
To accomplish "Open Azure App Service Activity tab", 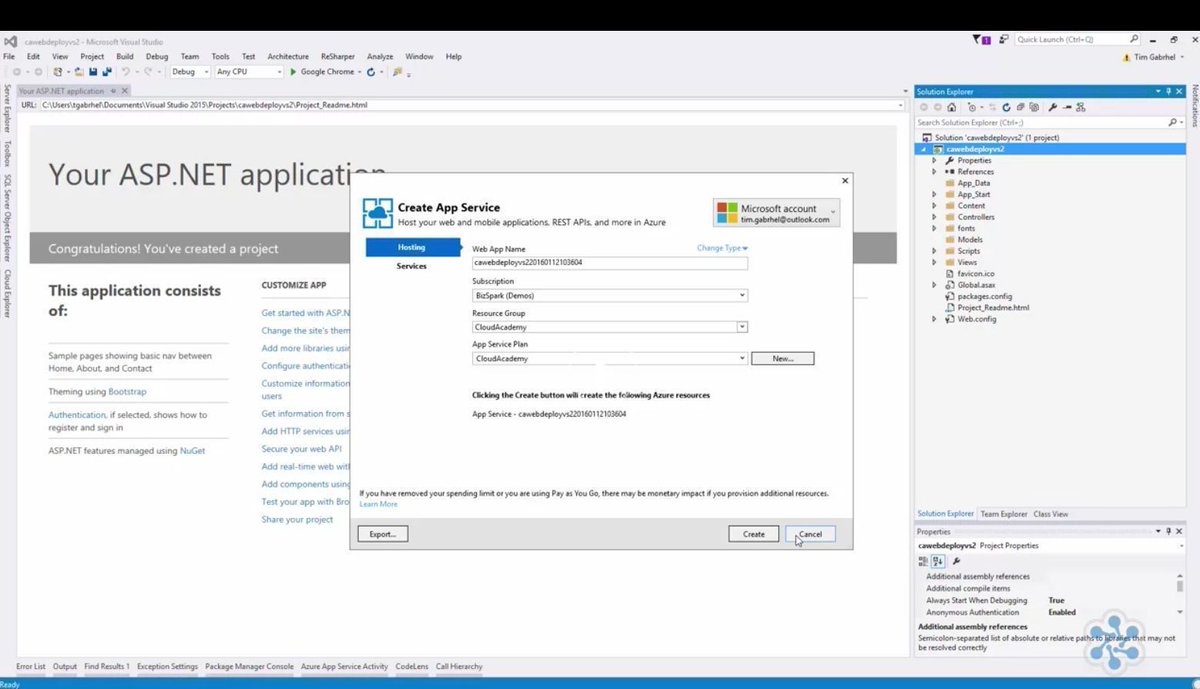I will pyautogui.click(x=344, y=666).
